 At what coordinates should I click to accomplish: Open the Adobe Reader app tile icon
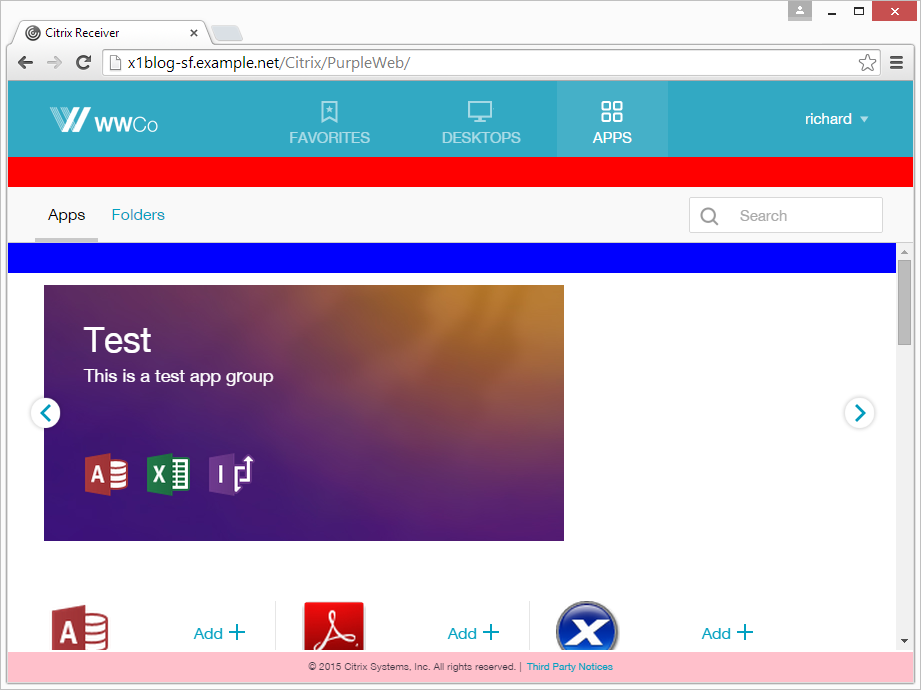(x=334, y=626)
